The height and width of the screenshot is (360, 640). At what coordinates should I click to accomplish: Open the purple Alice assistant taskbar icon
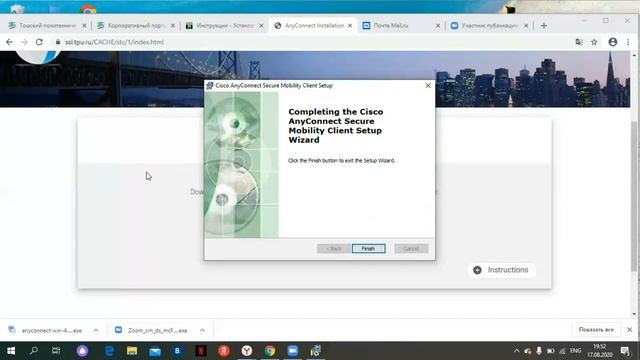[x=82, y=351]
